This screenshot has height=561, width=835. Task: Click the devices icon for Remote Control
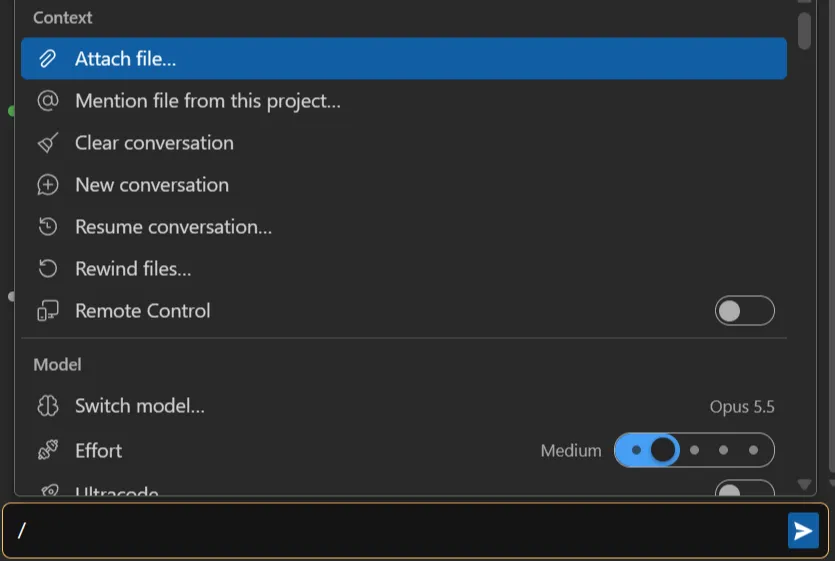click(47, 311)
